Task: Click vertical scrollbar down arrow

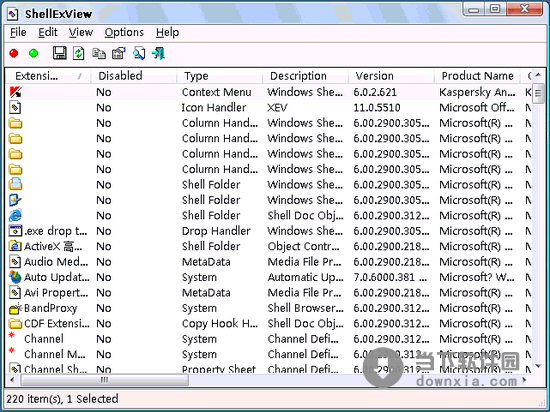Action: (x=538, y=366)
